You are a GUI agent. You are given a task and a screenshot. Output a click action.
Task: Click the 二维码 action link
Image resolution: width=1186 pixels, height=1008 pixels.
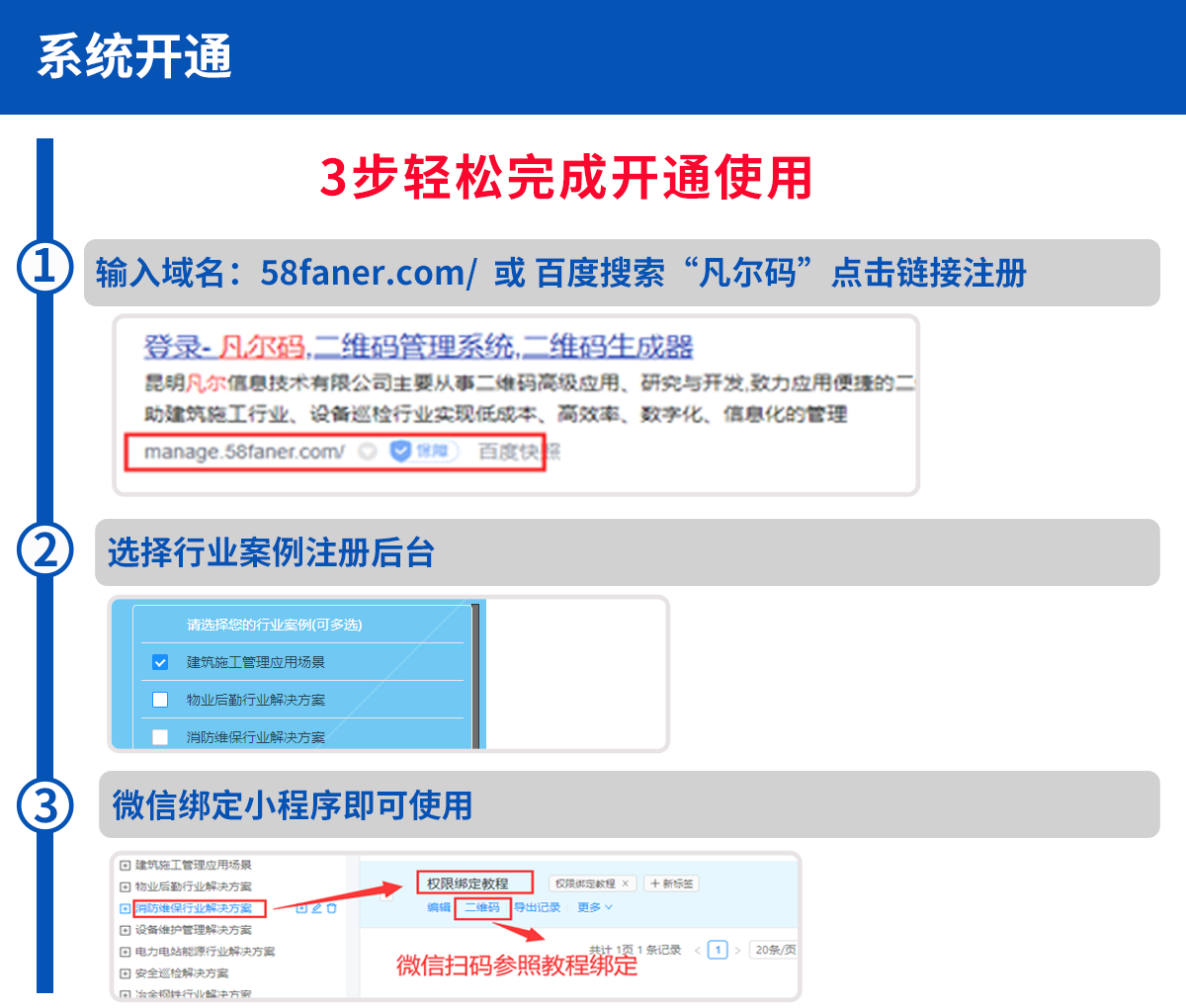(x=485, y=906)
